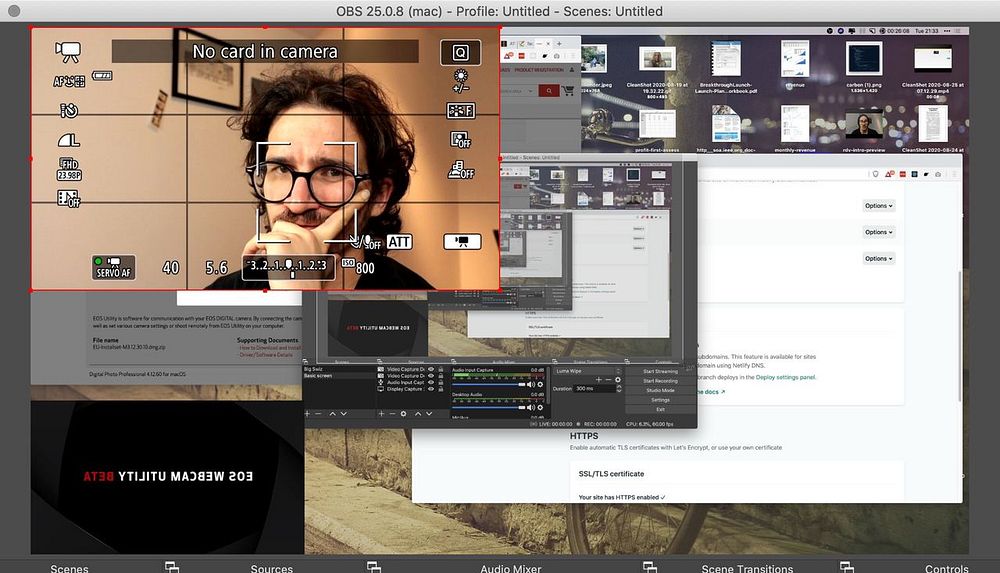The height and width of the screenshot is (573, 1000).
Task: Mute Audio Input Capture speaker icon
Action: (x=531, y=385)
